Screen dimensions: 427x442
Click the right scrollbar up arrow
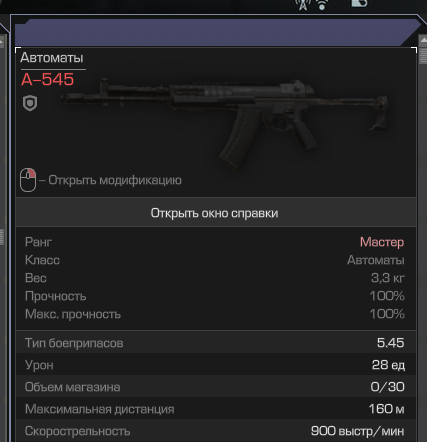[423, 40]
